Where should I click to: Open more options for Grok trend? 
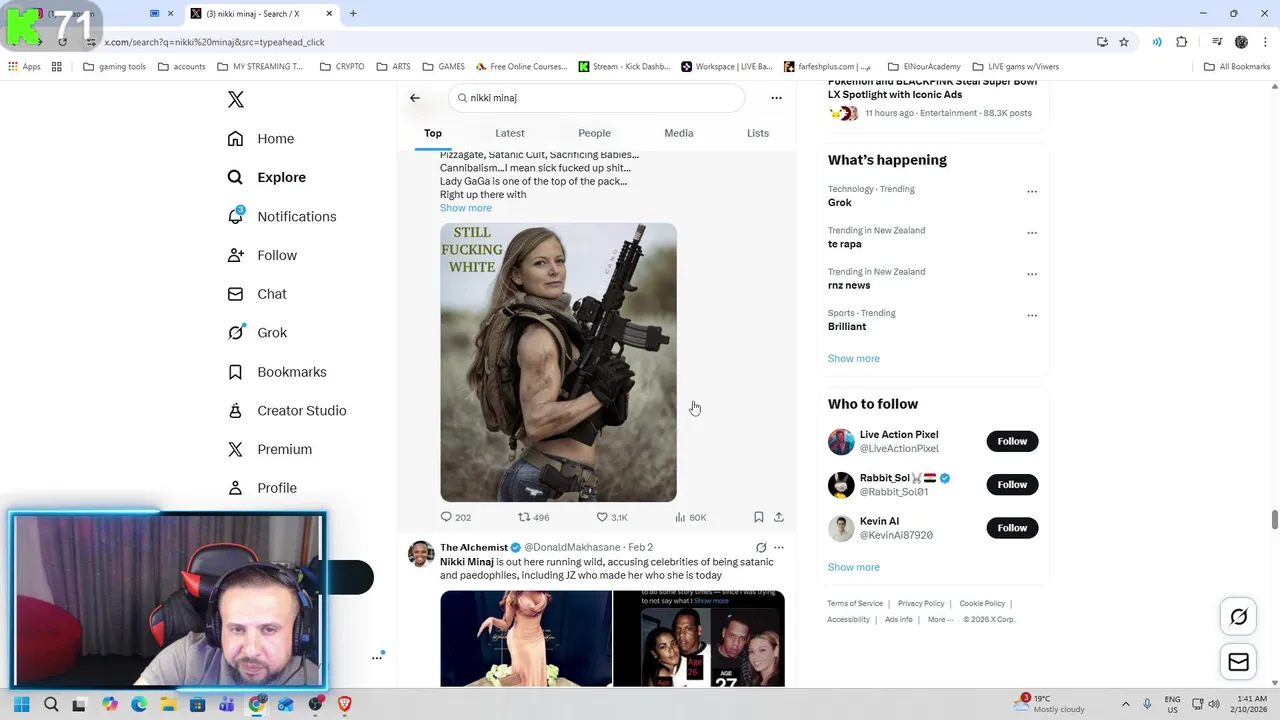(x=1032, y=192)
